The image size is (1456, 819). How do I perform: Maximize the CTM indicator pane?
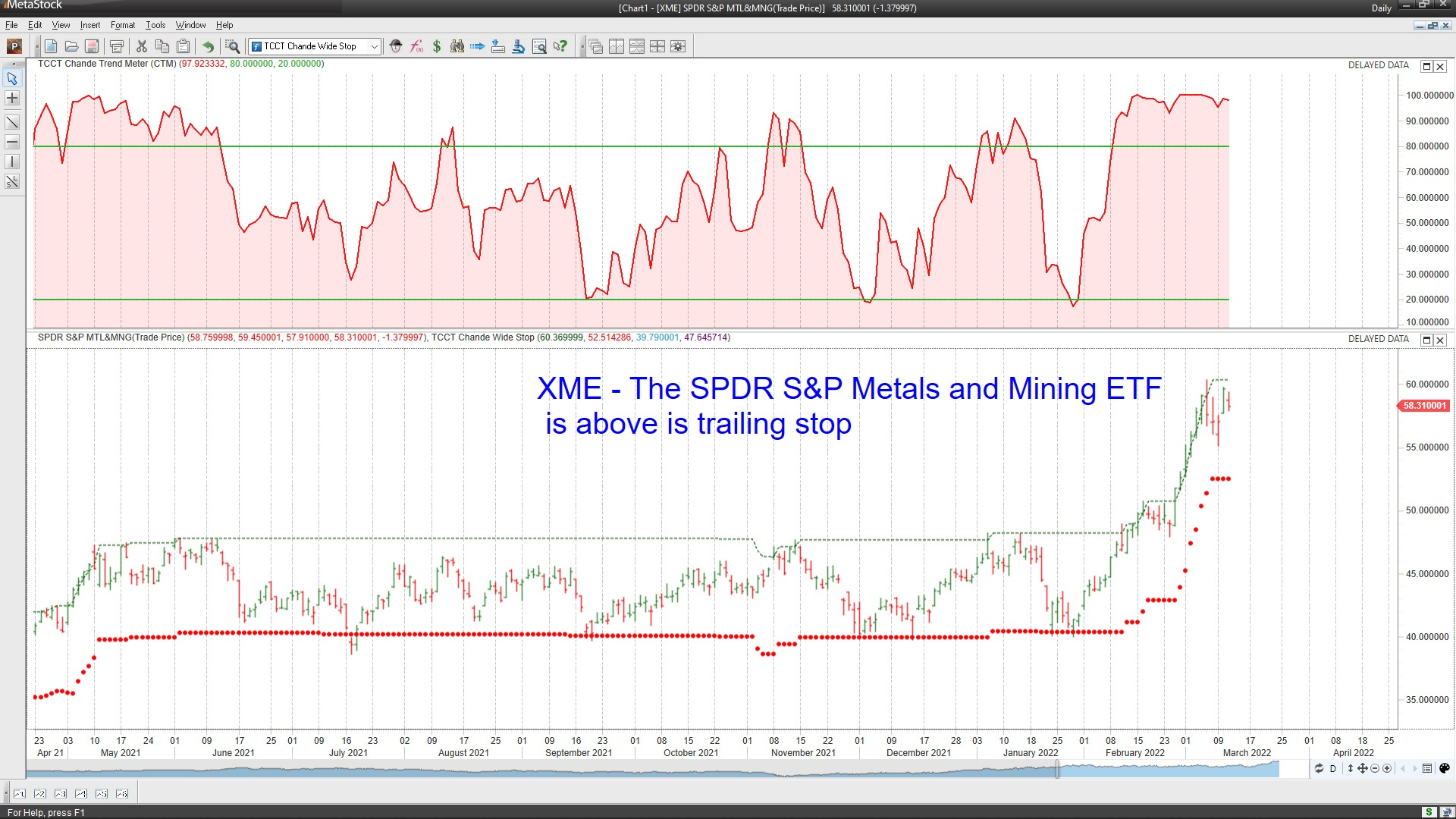click(1426, 66)
